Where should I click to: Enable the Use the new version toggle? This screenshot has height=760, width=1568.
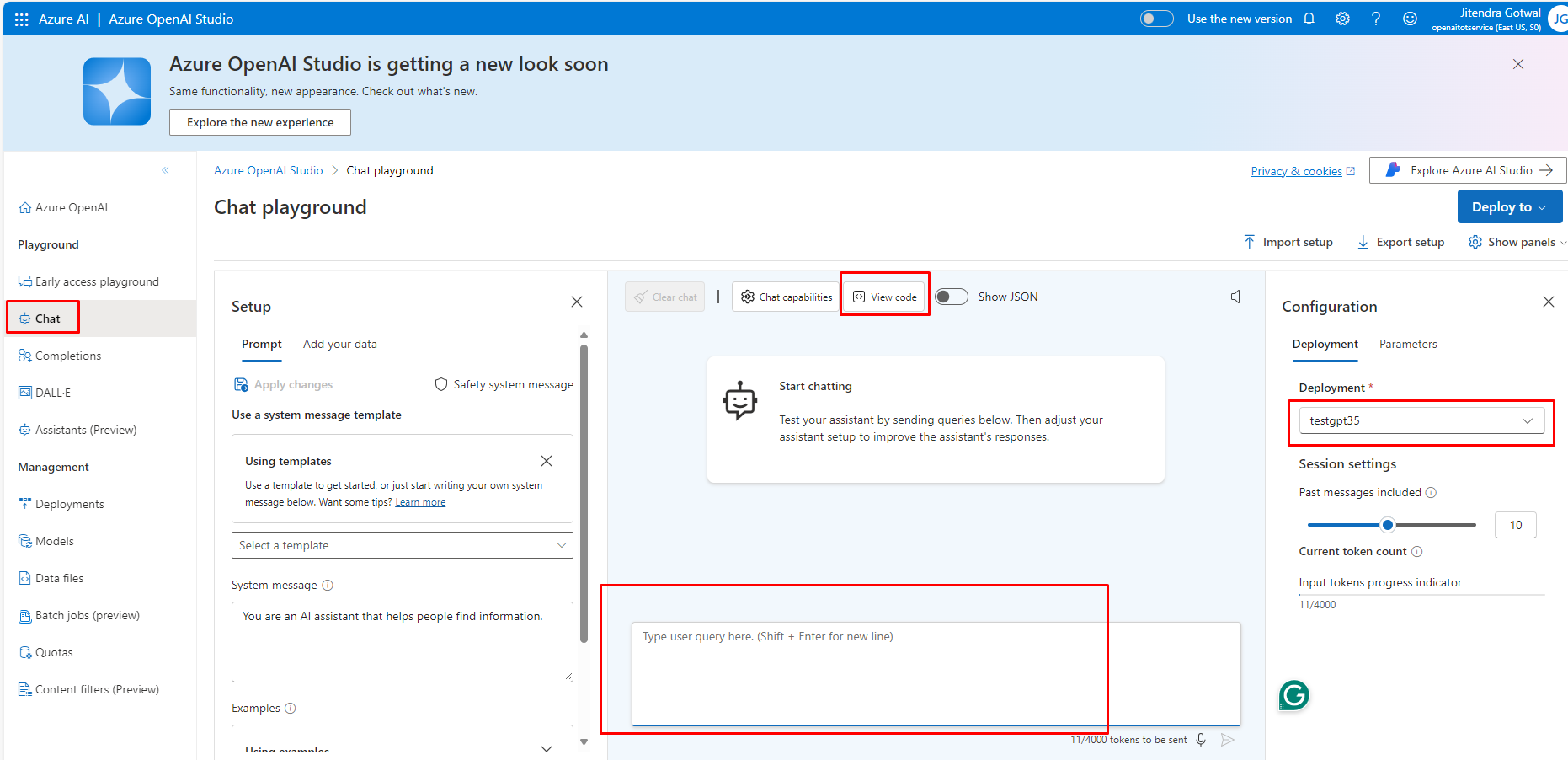[x=1156, y=19]
